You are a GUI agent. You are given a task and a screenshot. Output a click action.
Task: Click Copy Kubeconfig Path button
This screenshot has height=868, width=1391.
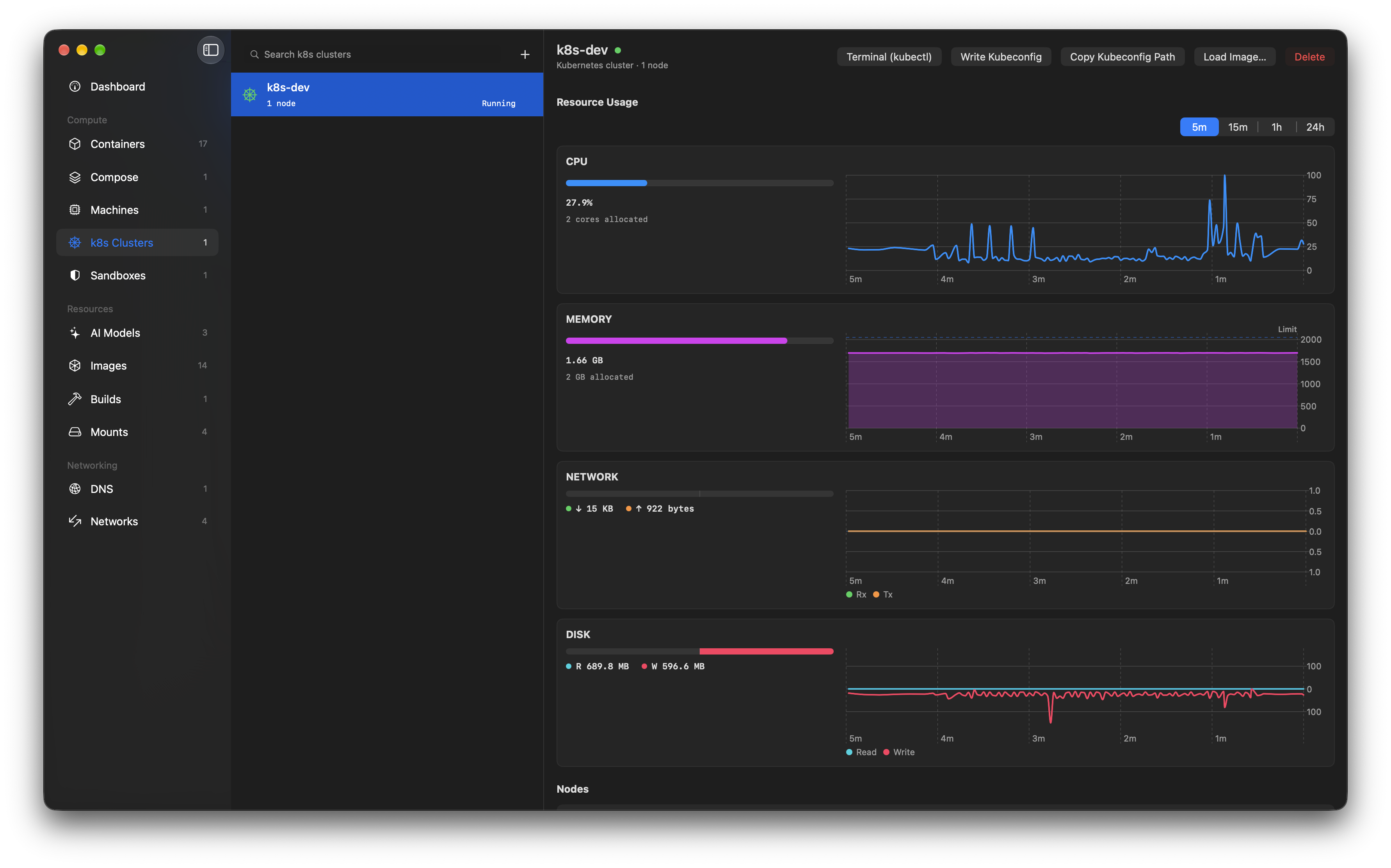click(1122, 57)
